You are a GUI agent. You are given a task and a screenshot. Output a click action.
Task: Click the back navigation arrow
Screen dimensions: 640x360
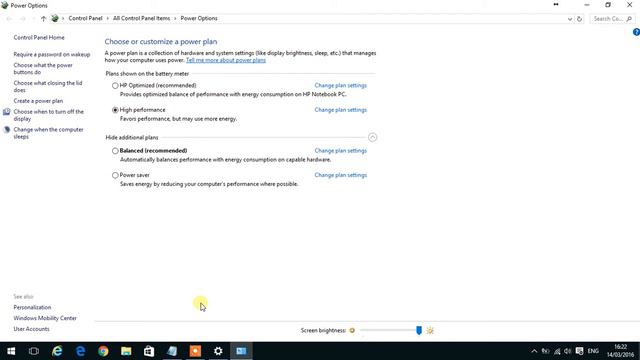(x=9, y=19)
